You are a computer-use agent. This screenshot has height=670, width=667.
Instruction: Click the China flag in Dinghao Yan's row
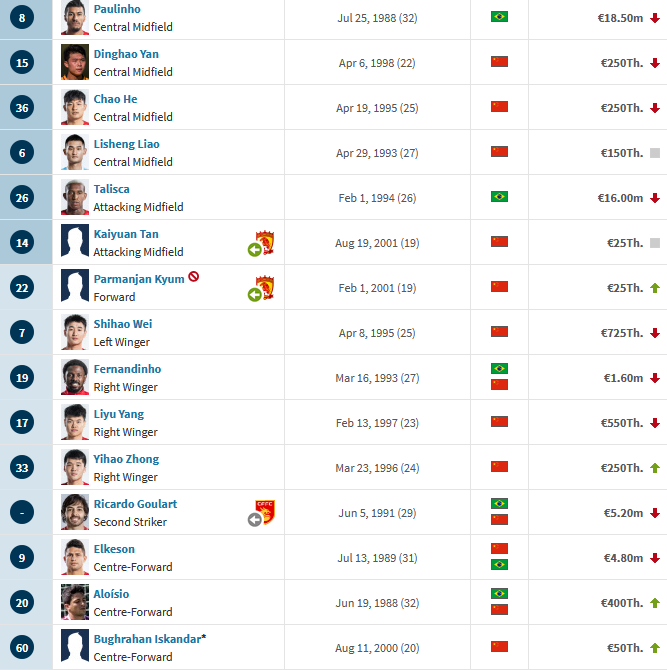click(499, 62)
